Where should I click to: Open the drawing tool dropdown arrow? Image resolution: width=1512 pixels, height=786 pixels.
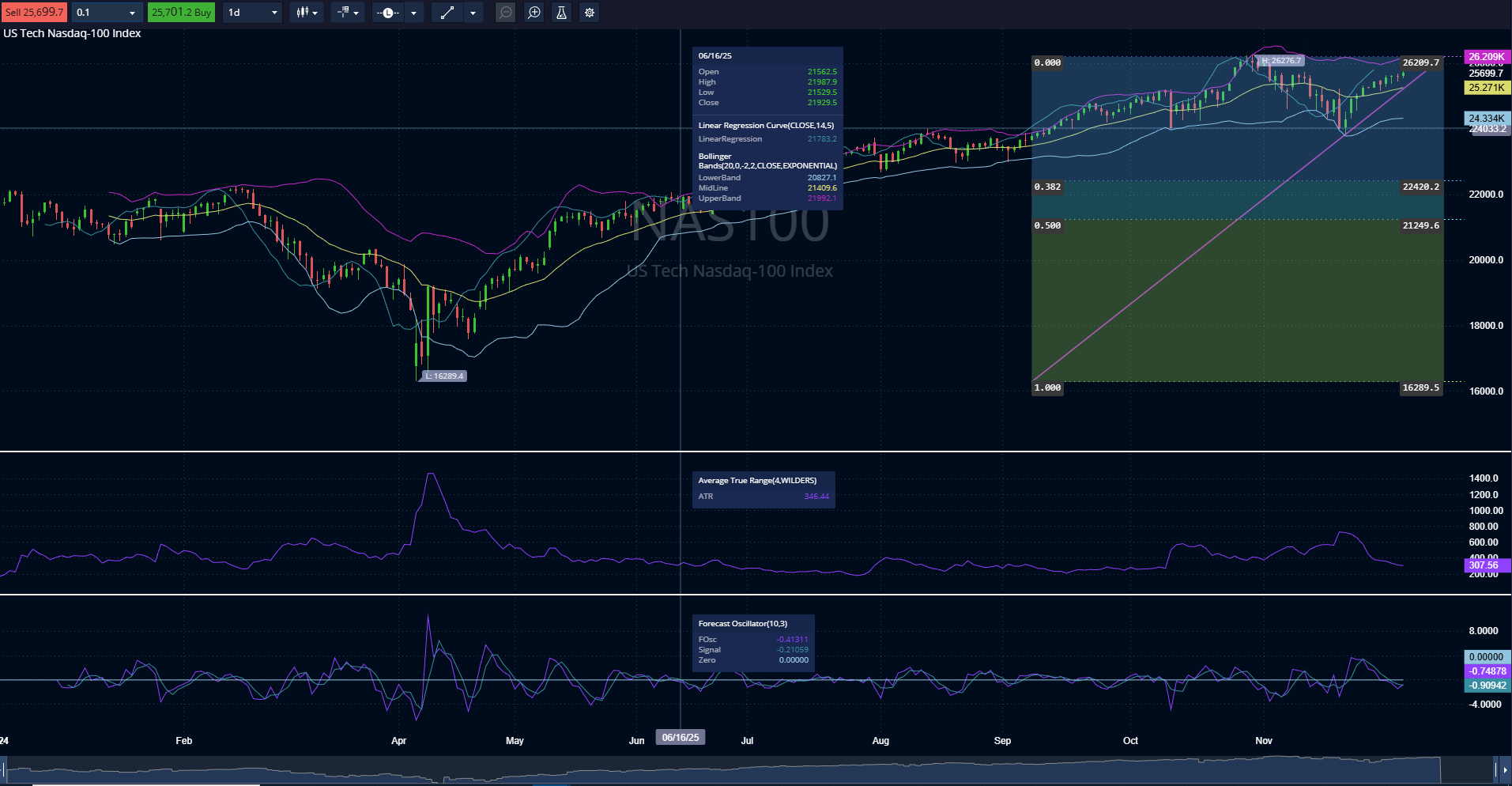pos(473,12)
